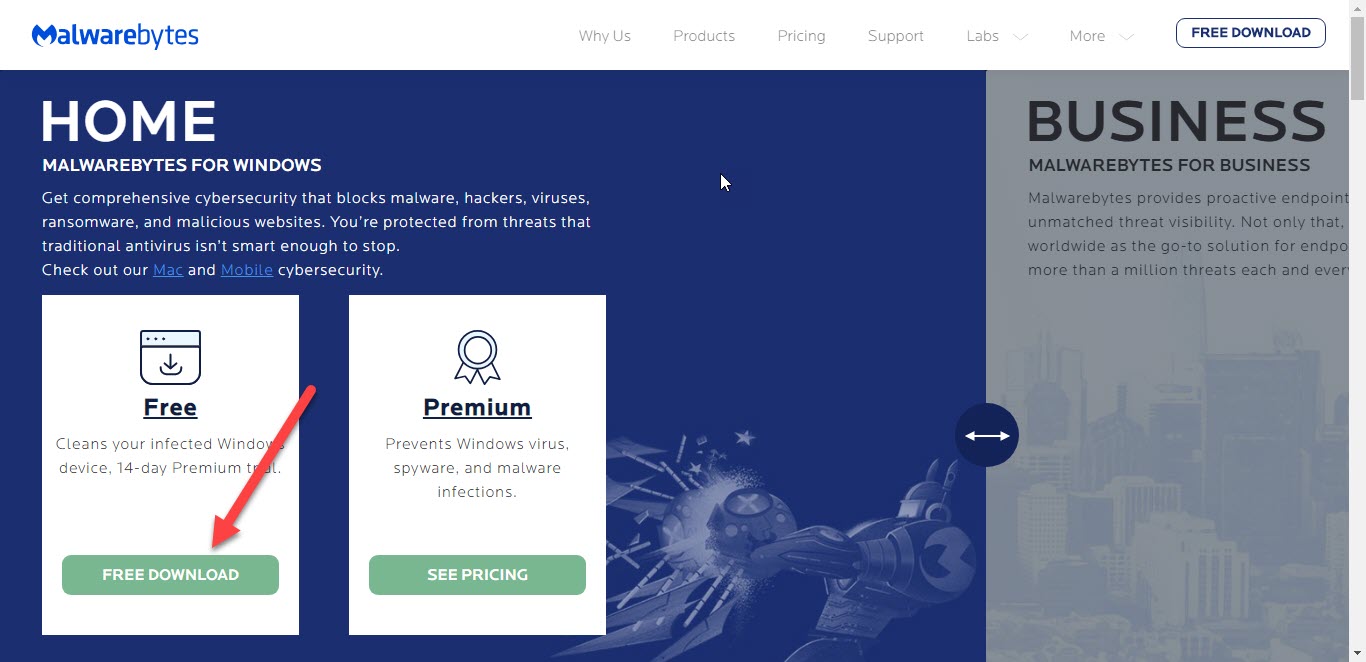
Task: Follow the Mac cybersecurity link
Action: pyautogui.click(x=168, y=270)
